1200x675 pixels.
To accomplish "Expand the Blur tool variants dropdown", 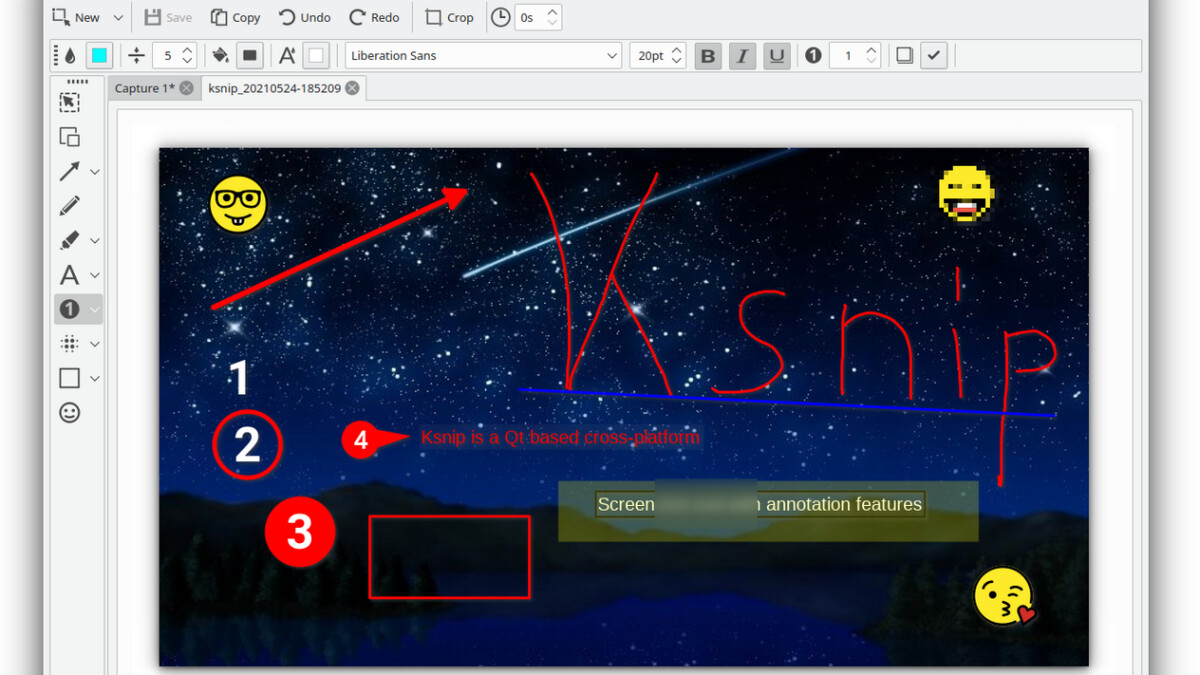I will tap(95, 344).
